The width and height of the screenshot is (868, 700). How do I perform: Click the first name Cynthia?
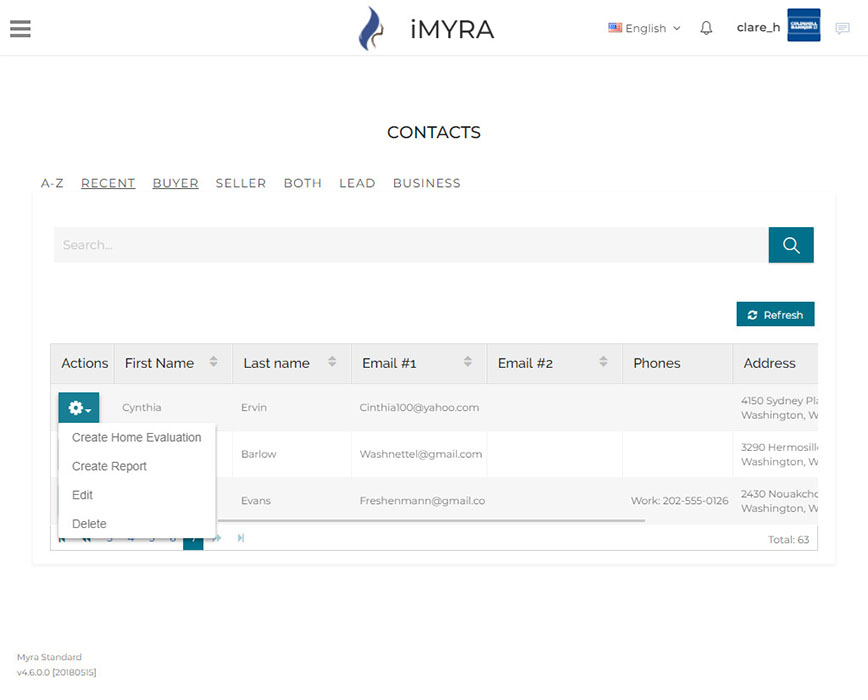(x=142, y=407)
